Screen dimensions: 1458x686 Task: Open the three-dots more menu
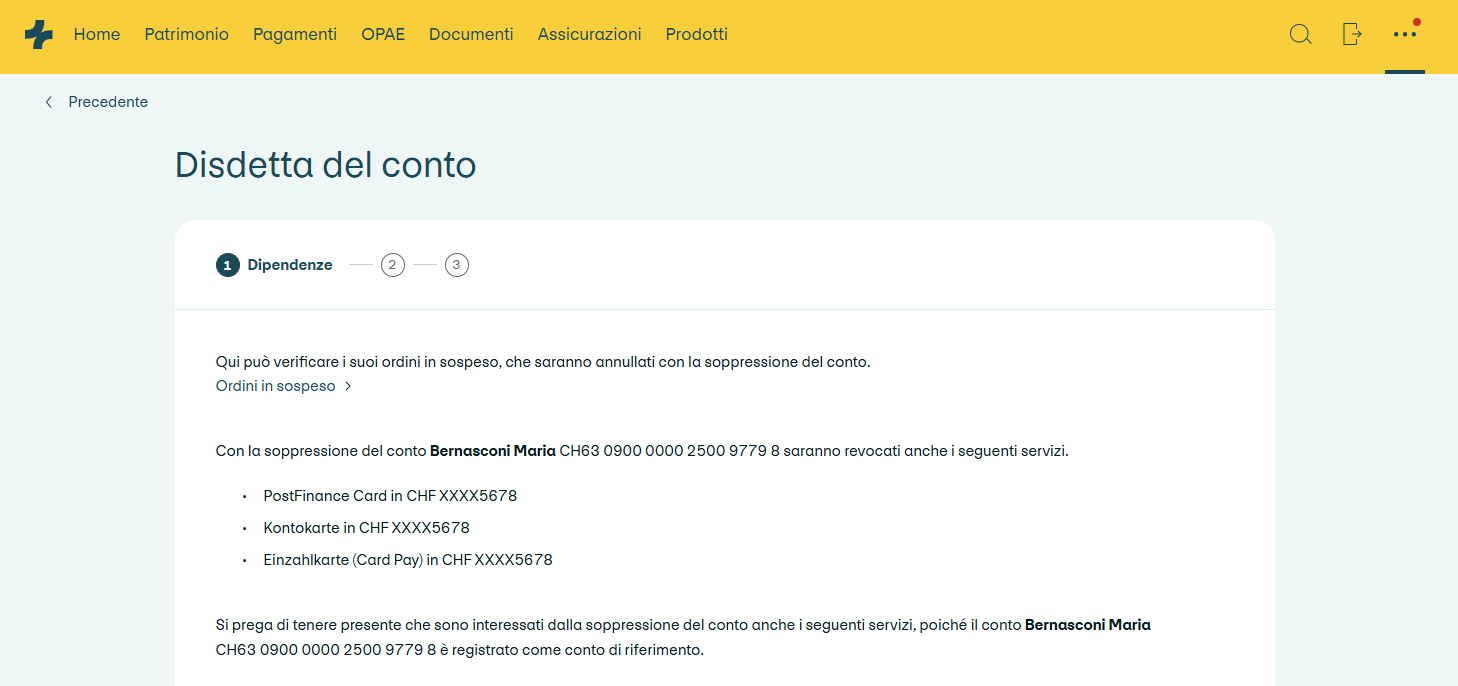click(1405, 34)
